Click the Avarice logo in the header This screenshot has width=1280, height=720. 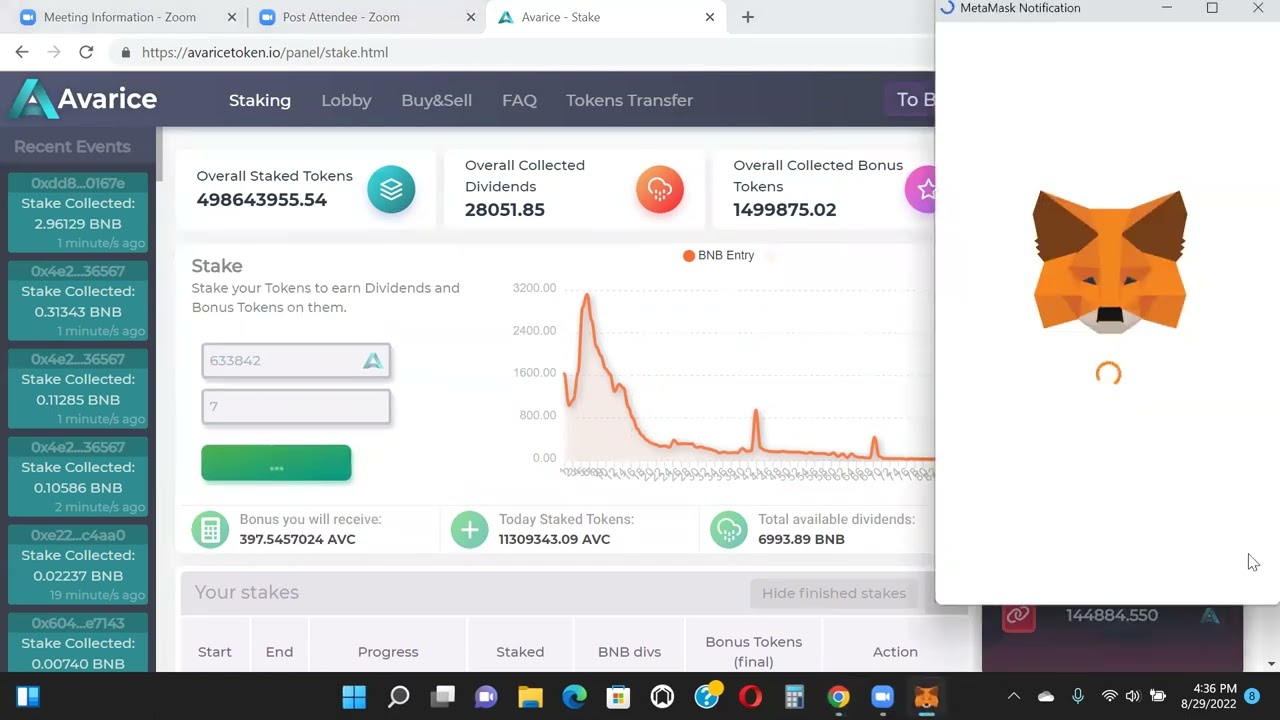click(x=84, y=99)
